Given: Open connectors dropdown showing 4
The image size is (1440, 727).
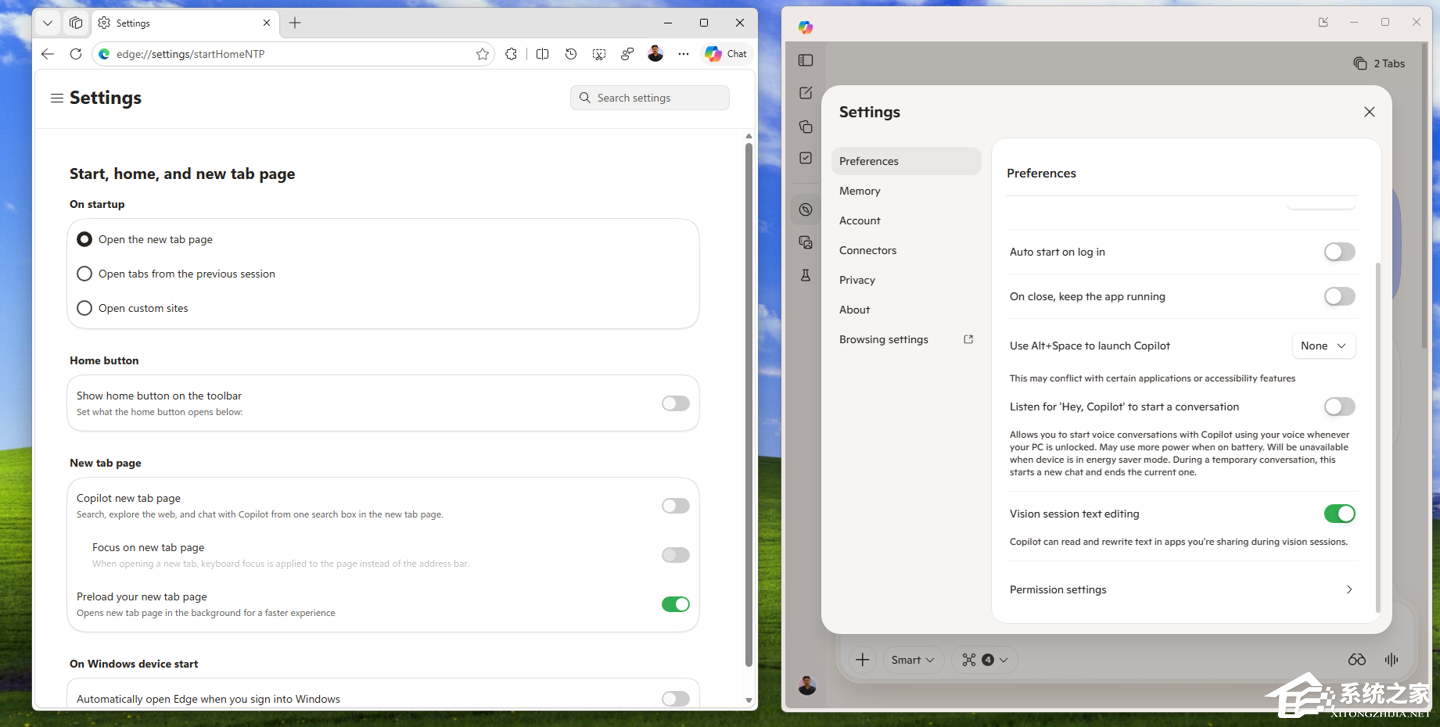Looking at the screenshot, I should (985, 660).
